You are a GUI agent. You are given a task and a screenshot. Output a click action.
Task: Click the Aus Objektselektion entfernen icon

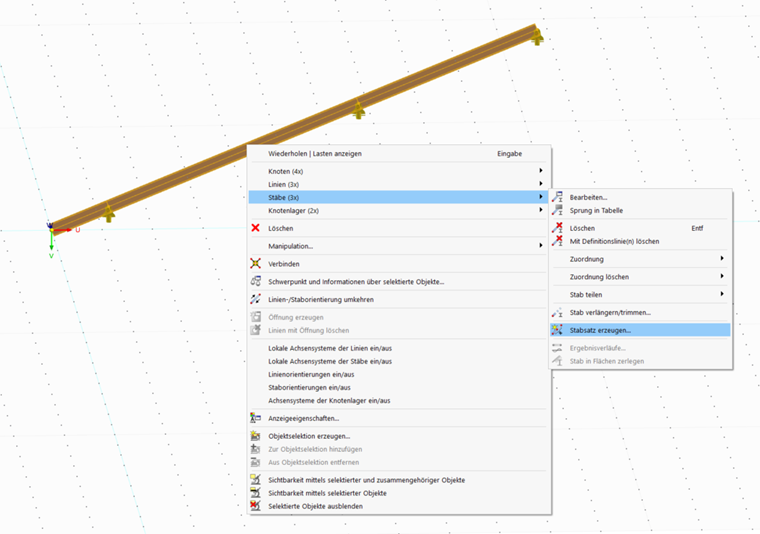pos(255,462)
